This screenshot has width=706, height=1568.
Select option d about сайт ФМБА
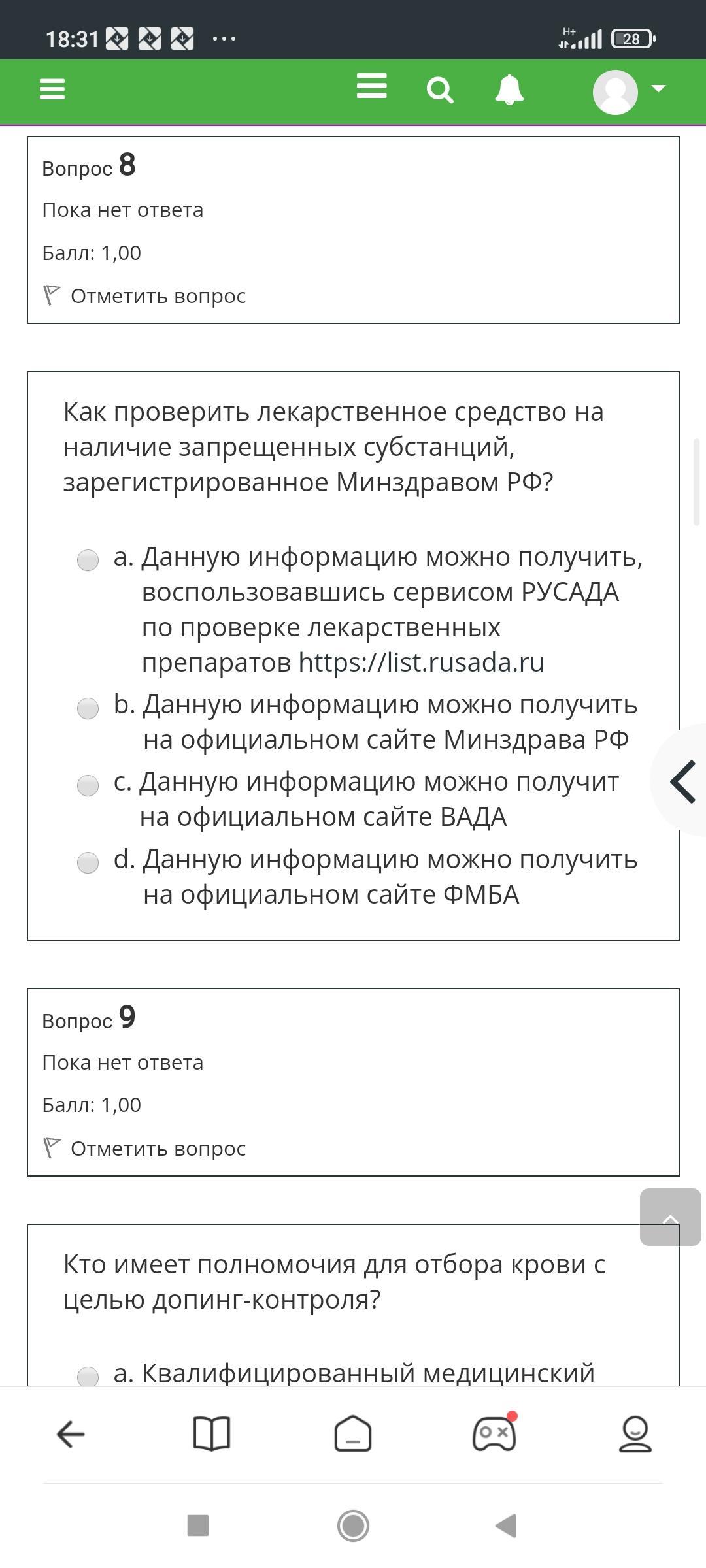[88, 862]
